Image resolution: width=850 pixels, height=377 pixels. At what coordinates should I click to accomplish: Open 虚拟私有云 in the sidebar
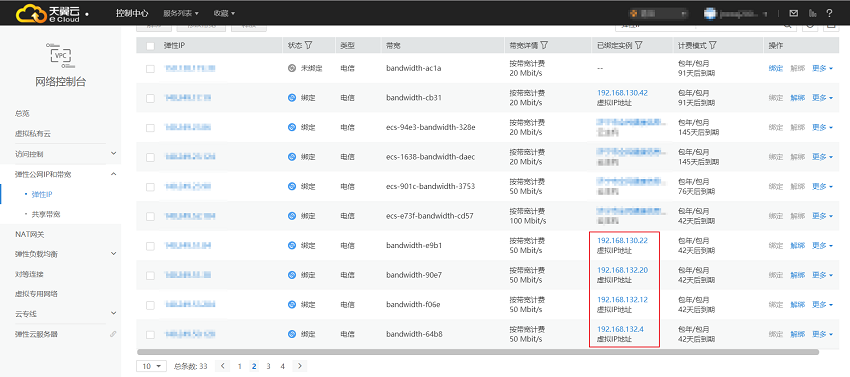coord(33,133)
